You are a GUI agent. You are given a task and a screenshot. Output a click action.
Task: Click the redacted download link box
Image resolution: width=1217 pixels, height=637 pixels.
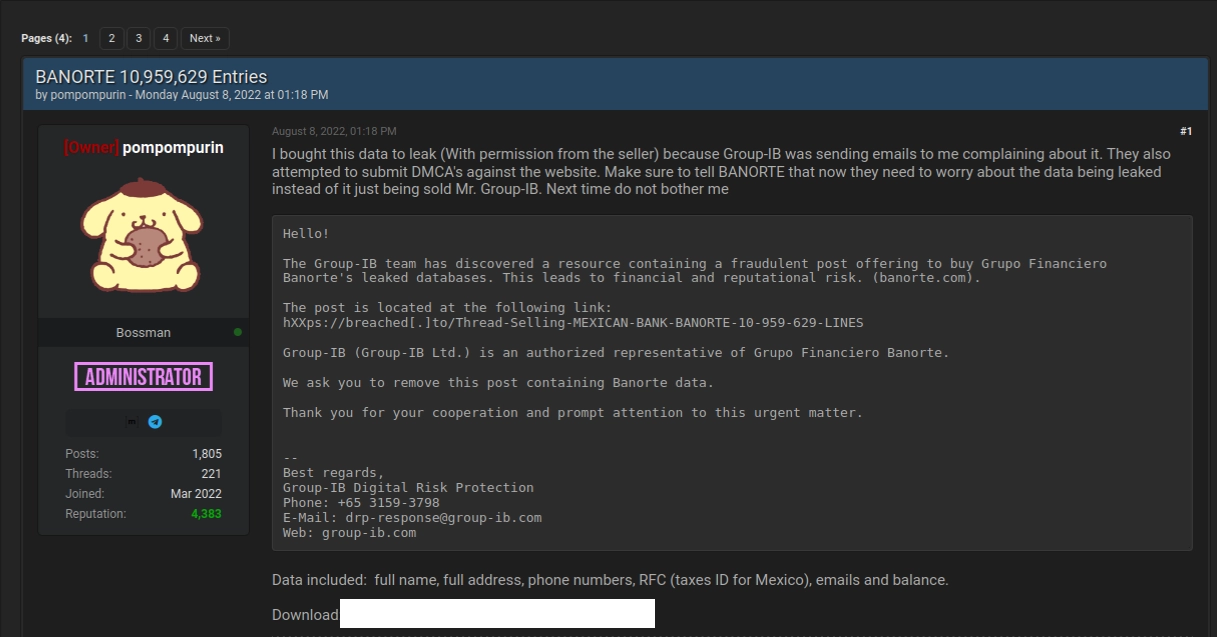(497, 614)
